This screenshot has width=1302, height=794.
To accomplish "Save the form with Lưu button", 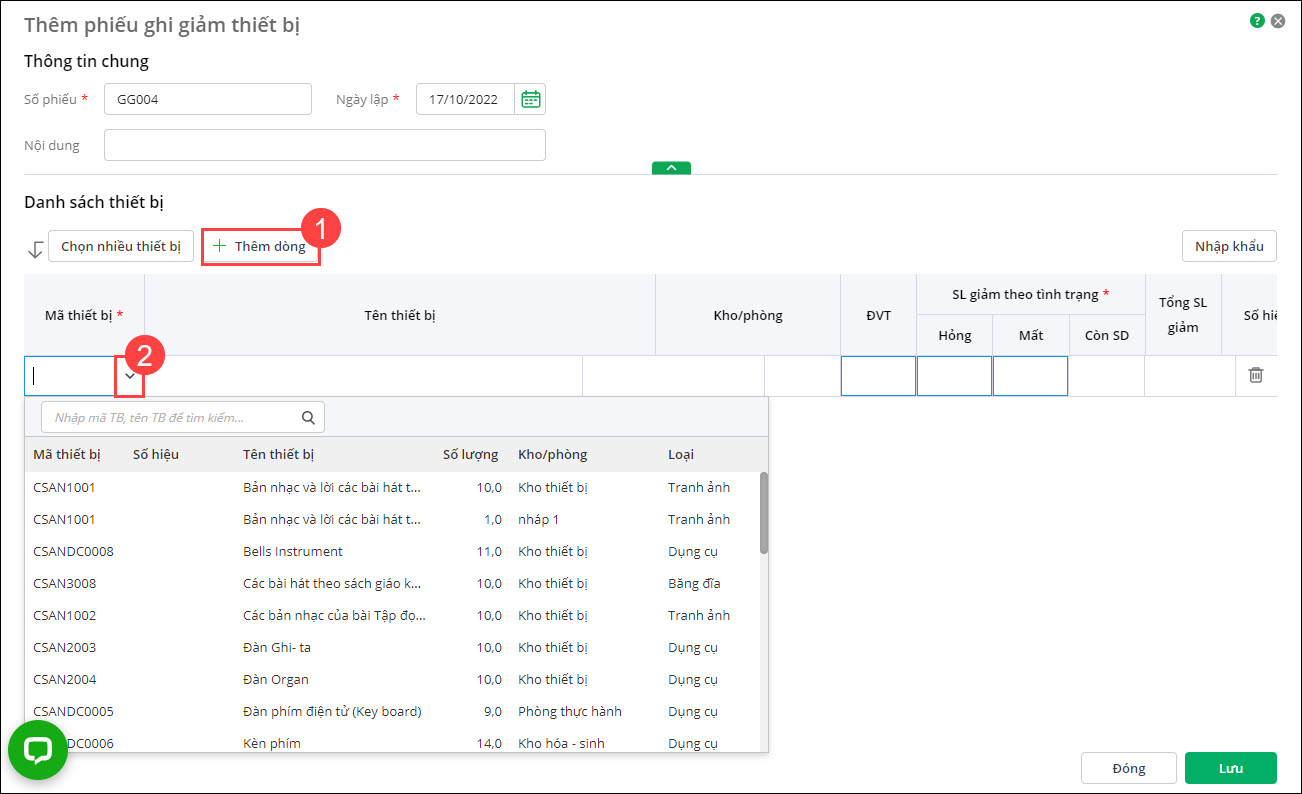I will [1231, 768].
